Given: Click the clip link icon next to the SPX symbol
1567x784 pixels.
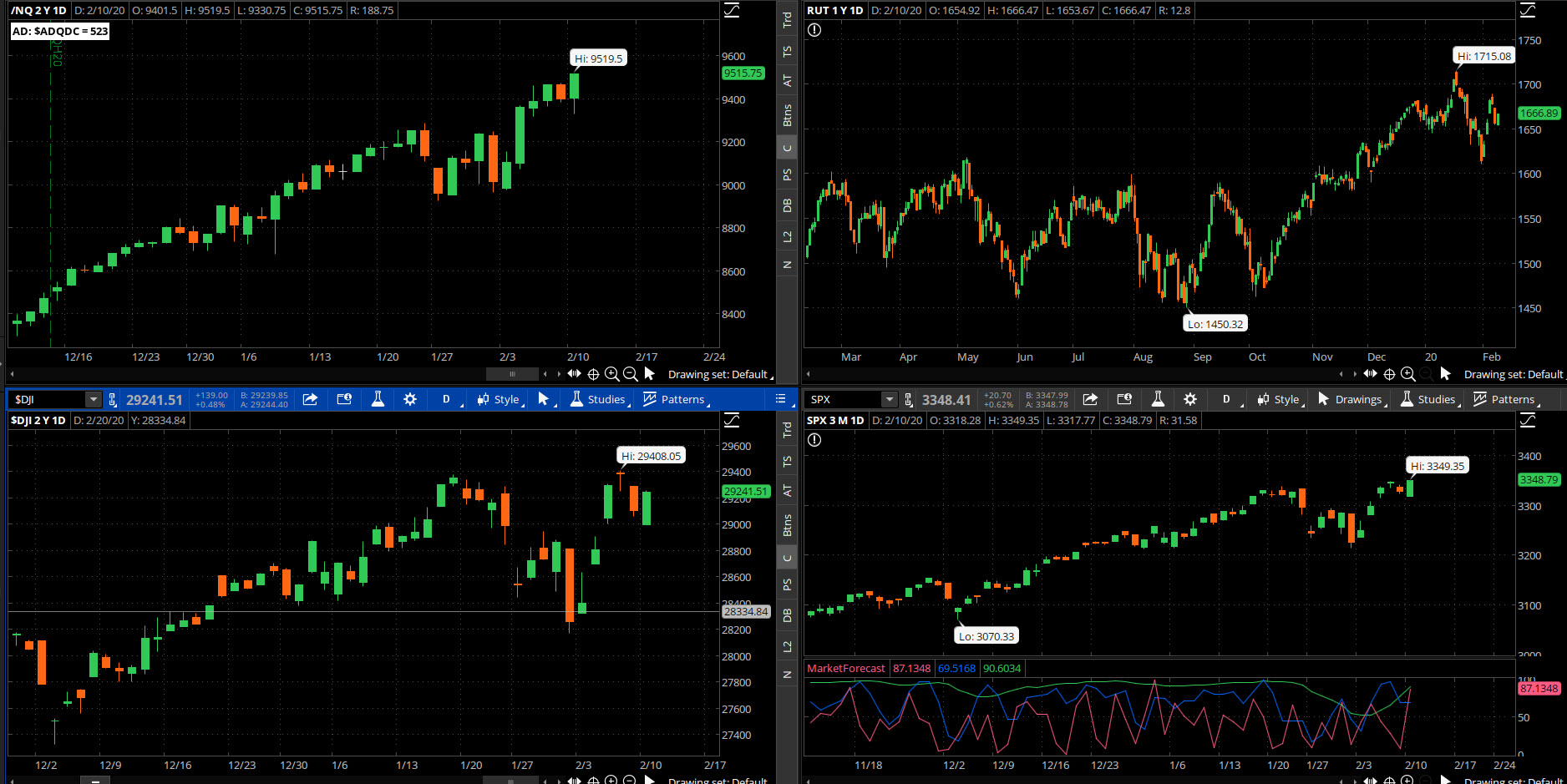Looking at the screenshot, I should pos(909,400).
